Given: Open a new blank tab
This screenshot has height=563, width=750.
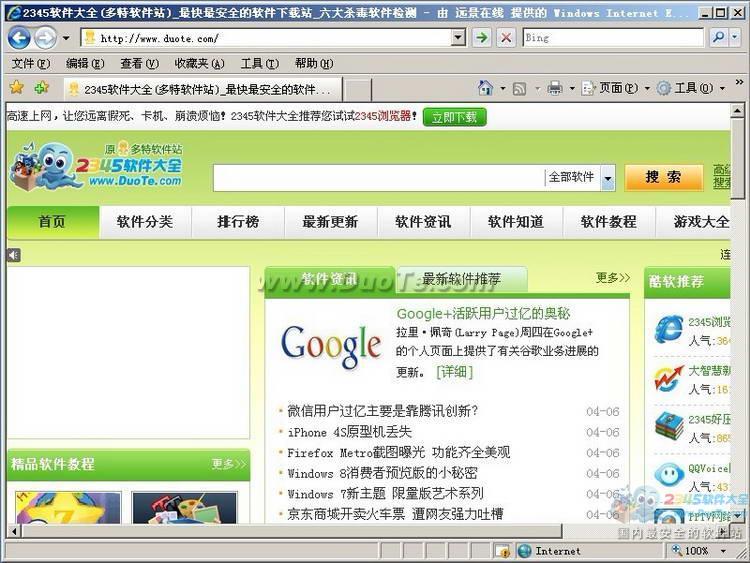Looking at the screenshot, I should click(x=357, y=89).
